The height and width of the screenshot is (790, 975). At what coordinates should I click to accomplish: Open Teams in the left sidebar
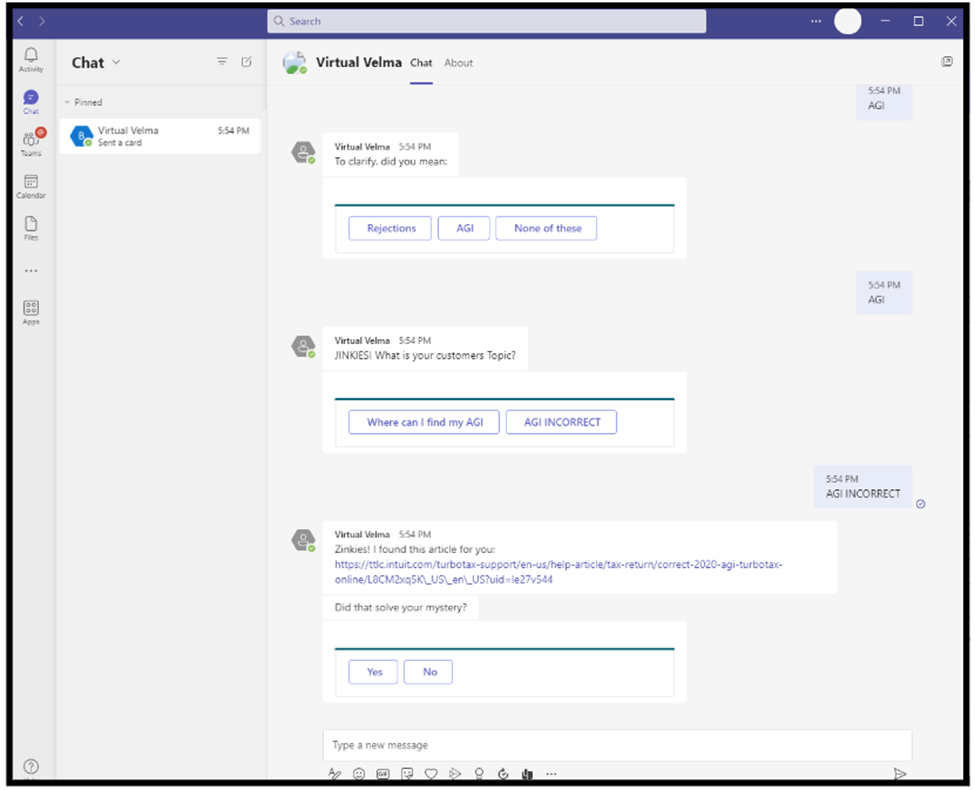[31, 143]
